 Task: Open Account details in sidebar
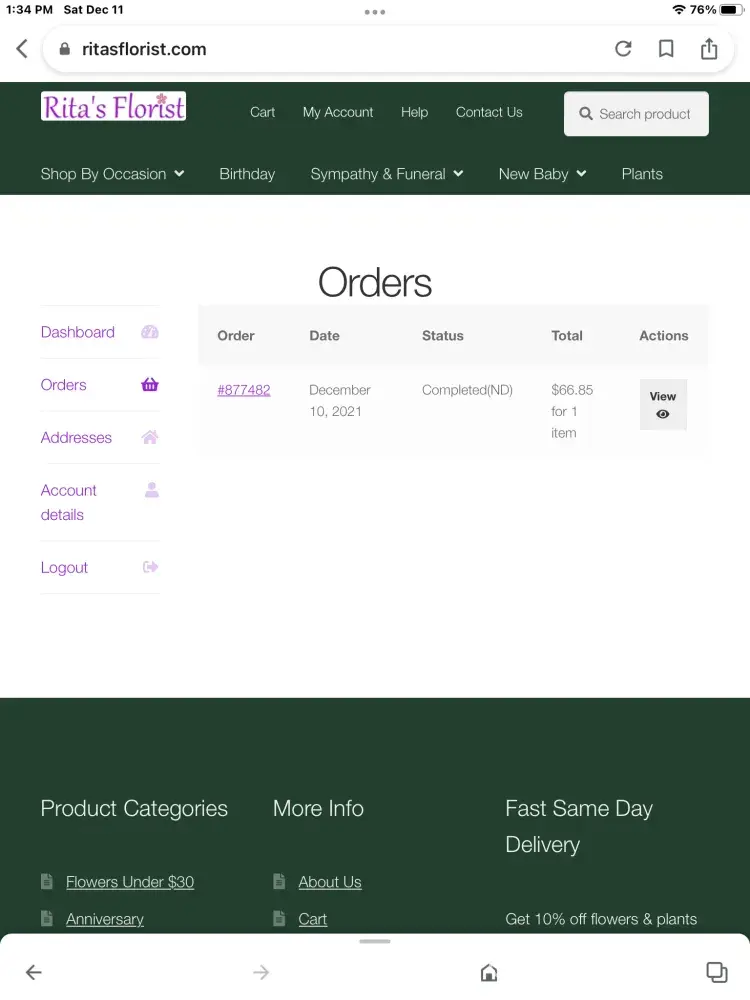(68, 503)
